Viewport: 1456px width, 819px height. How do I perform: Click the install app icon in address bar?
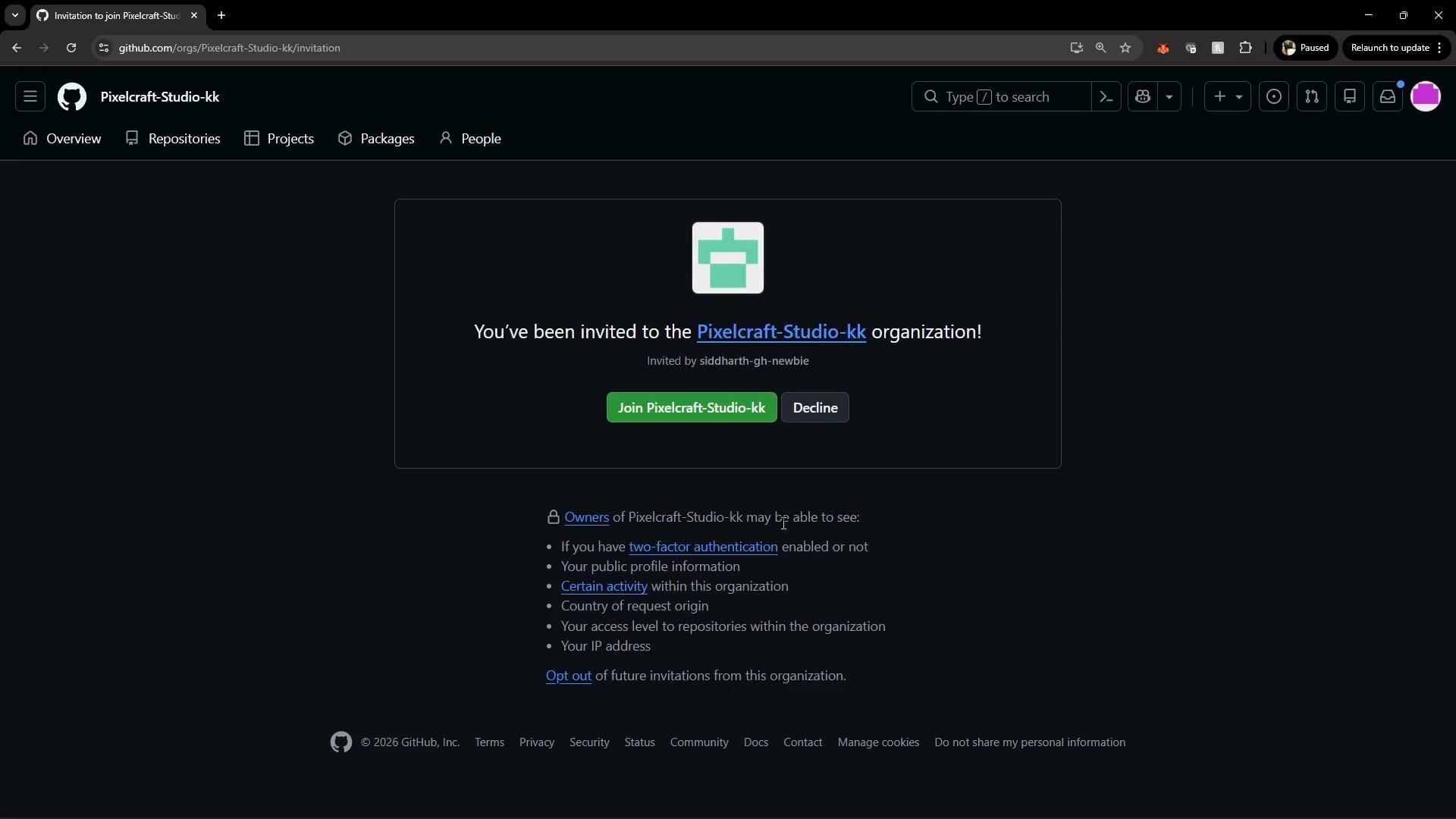[x=1076, y=48]
